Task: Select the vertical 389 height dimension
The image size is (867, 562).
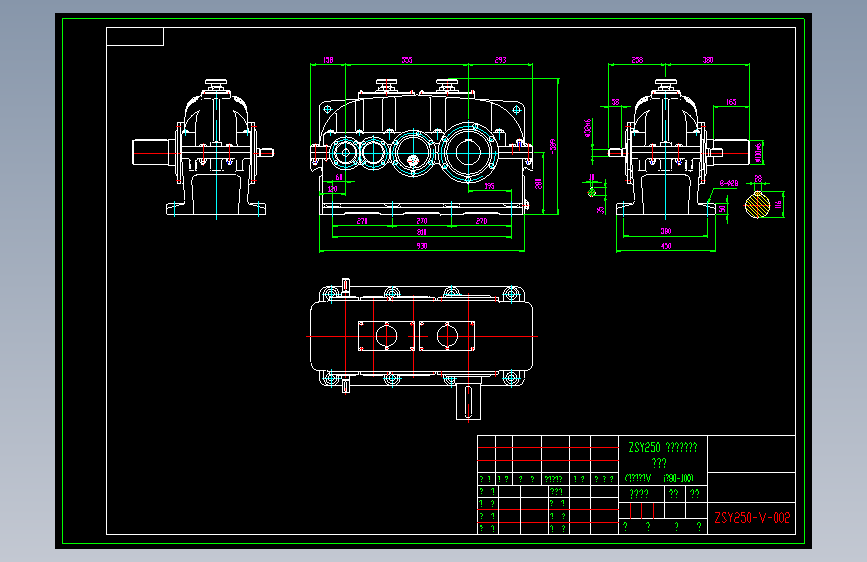Action: point(552,146)
